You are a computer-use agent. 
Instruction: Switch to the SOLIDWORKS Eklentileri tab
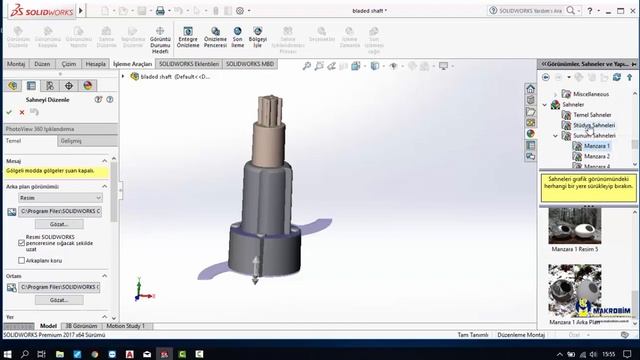pos(189,64)
